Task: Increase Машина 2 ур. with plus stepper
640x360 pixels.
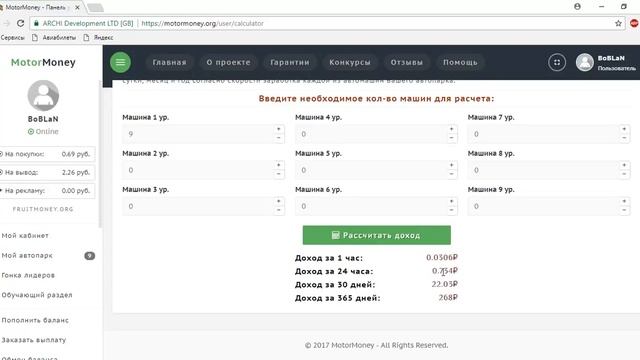Action: click(279, 165)
